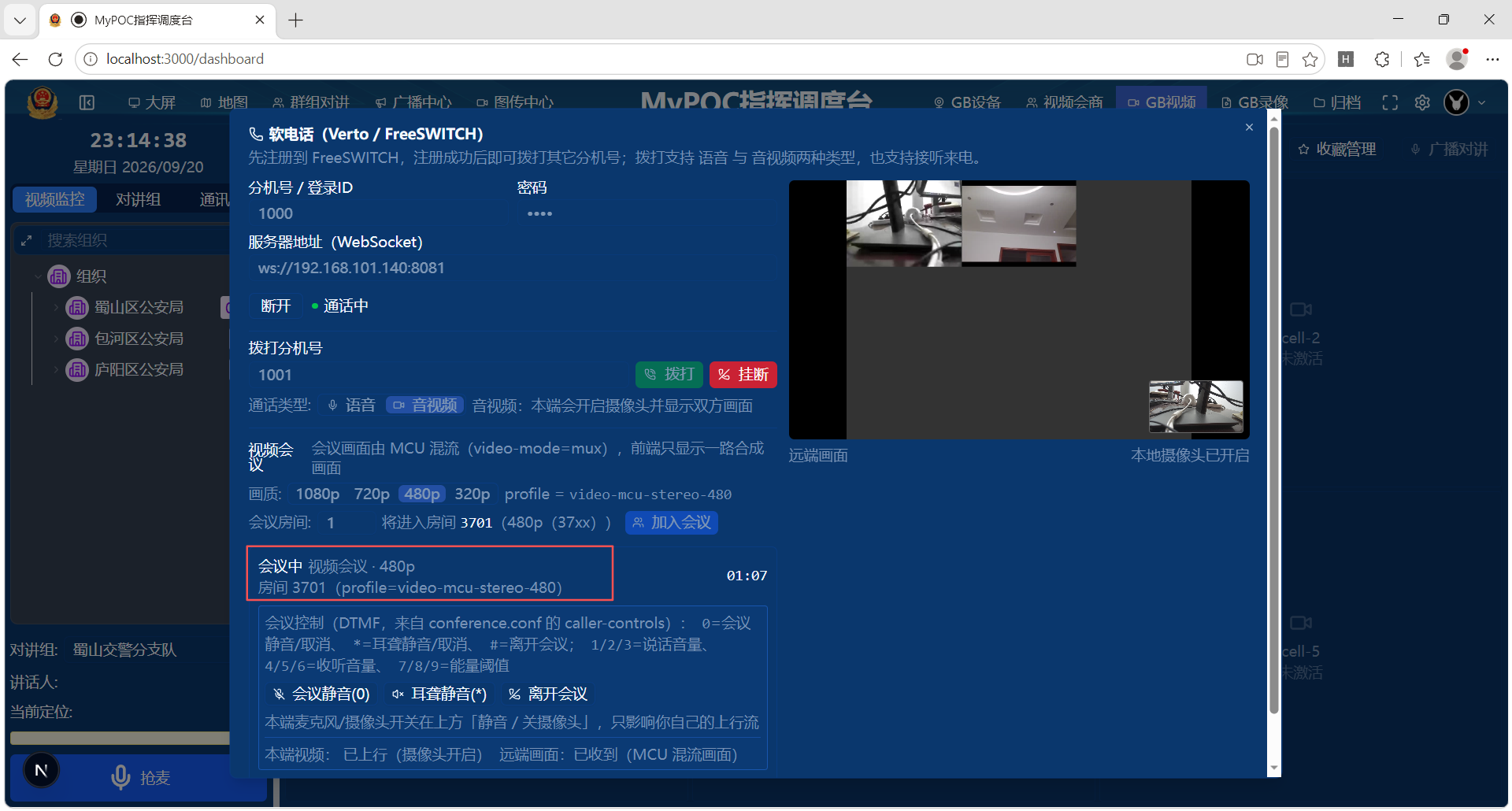Edit the 会议房间 room number field
The height and width of the screenshot is (811, 1512).
[x=346, y=523]
